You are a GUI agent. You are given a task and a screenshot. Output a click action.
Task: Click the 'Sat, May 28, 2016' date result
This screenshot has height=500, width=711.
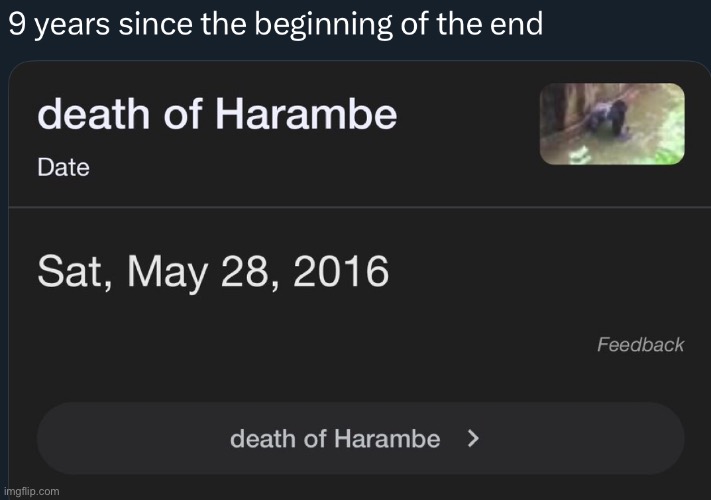[x=213, y=272]
